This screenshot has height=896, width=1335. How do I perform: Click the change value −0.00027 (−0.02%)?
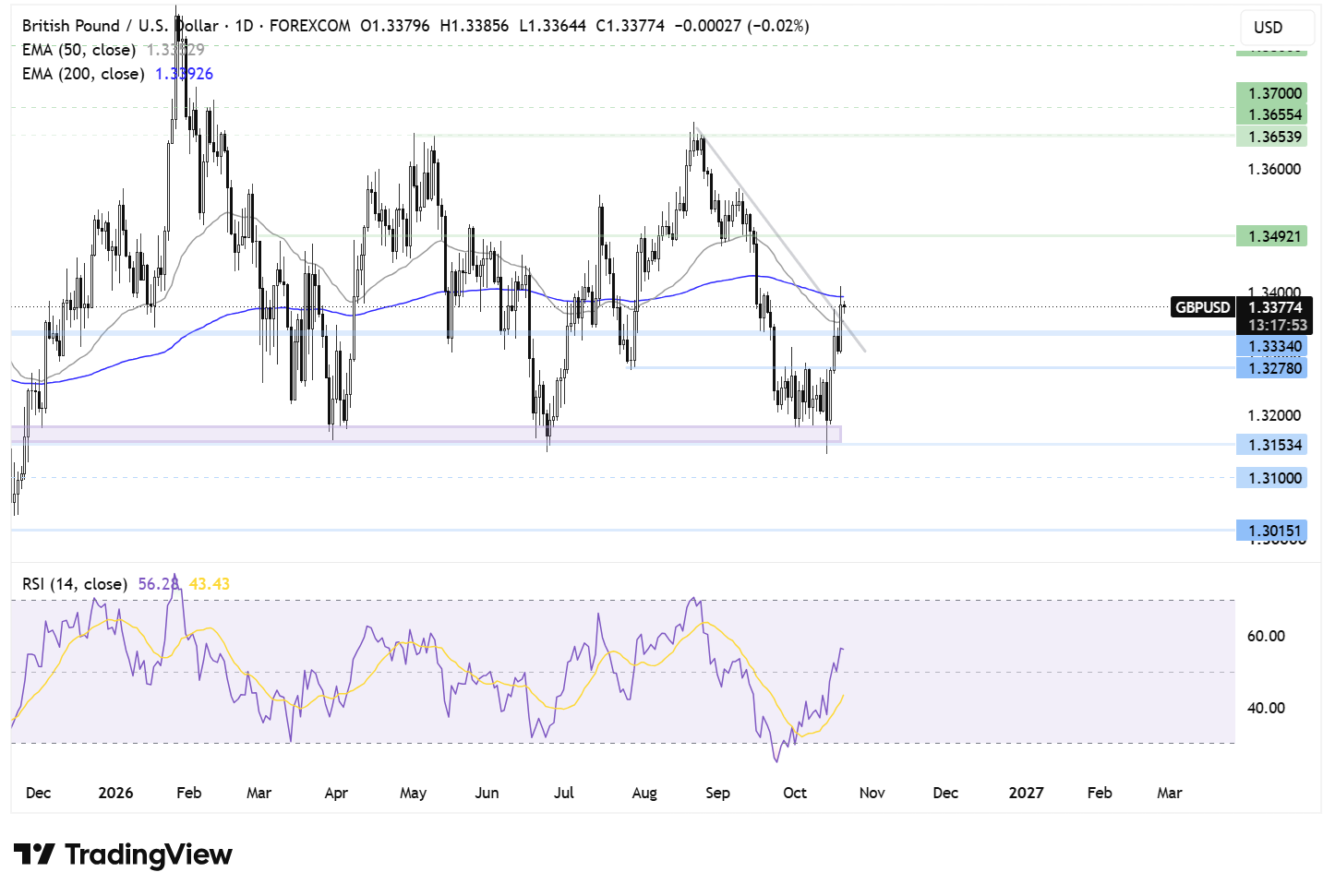pos(741,26)
